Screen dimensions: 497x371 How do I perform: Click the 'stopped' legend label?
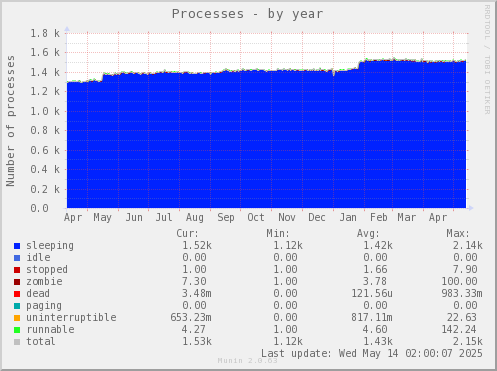tap(47, 270)
